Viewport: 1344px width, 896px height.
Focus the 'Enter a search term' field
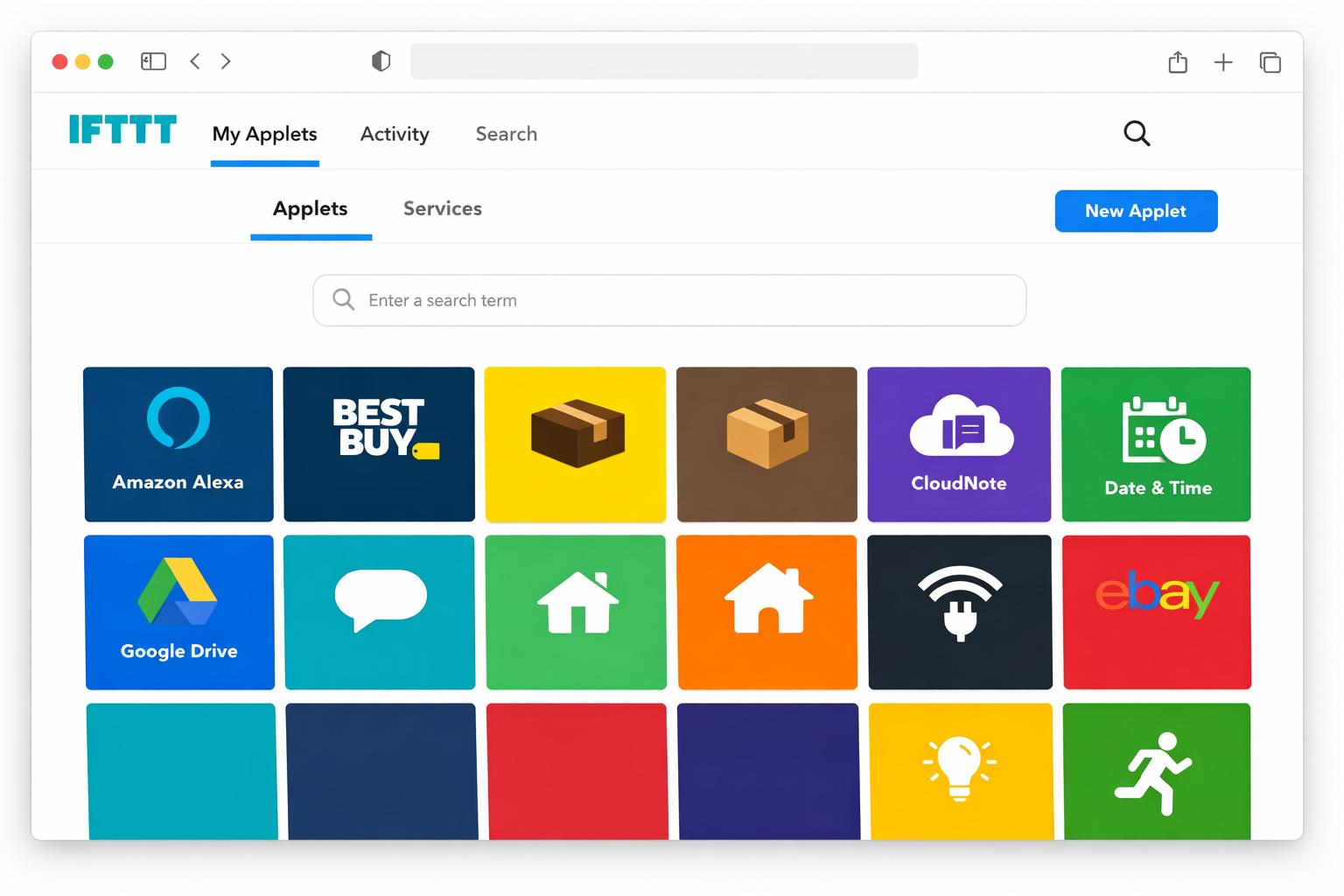pos(669,300)
